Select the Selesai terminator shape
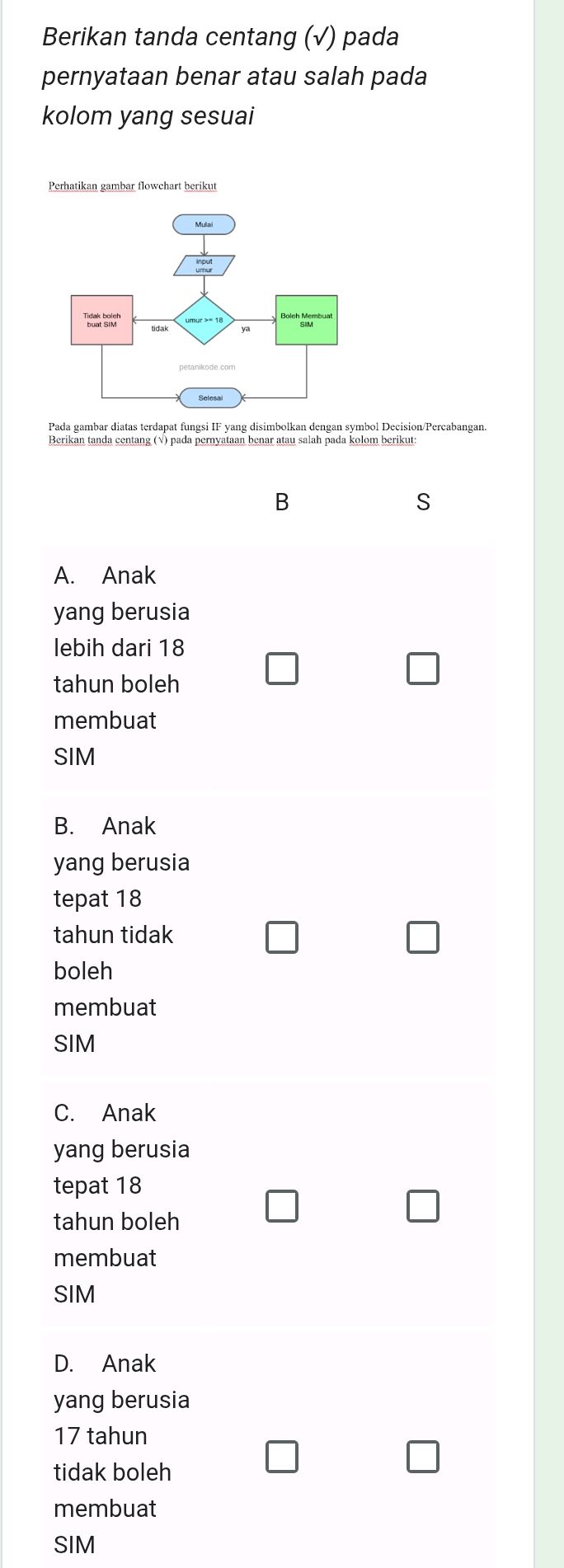This screenshot has width=564, height=1568. [209, 398]
